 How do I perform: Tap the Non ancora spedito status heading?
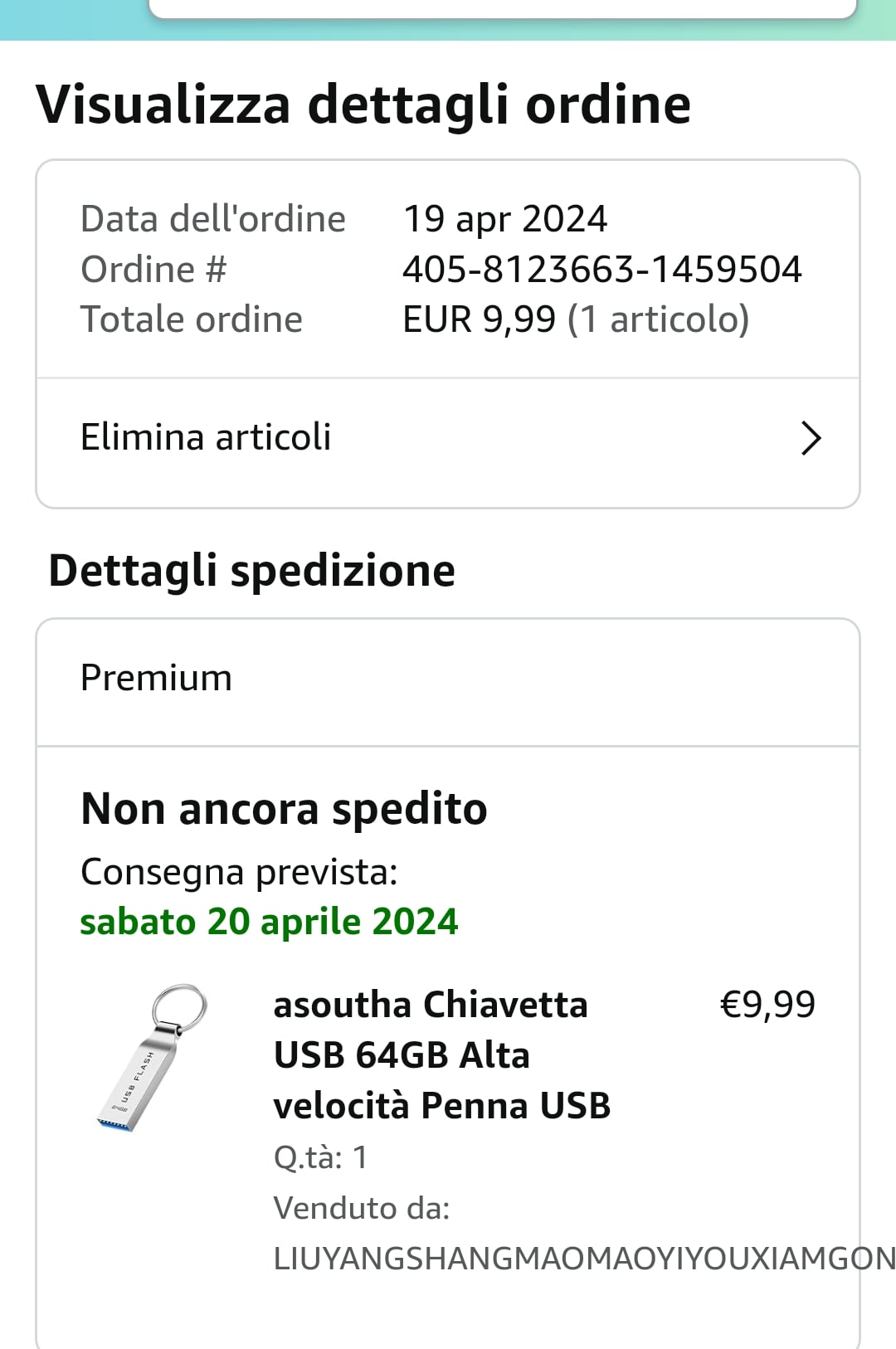(x=284, y=809)
